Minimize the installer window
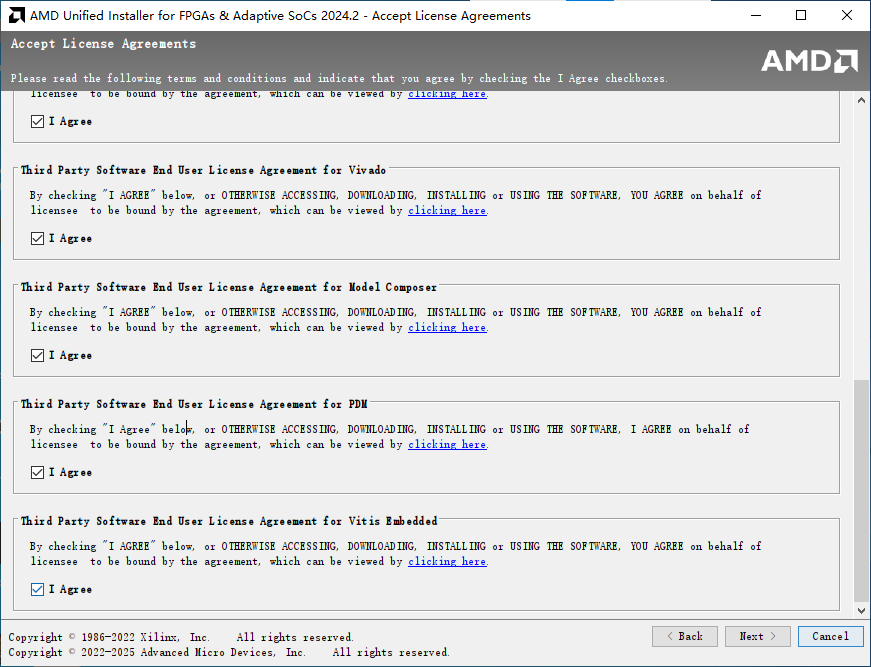This screenshot has height=667, width=871. pos(756,16)
